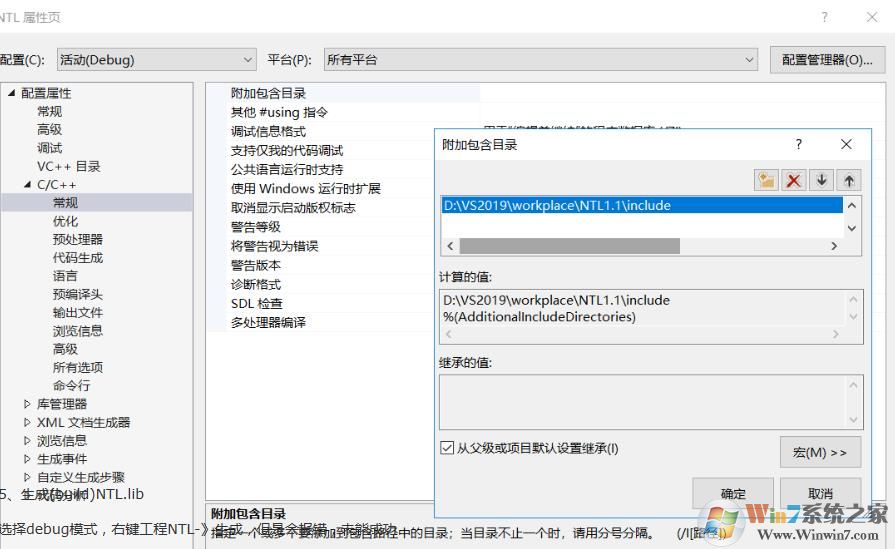This screenshot has height=549, width=895.
Task: Click the 调试信息格式 property
Action: [x=268, y=131]
